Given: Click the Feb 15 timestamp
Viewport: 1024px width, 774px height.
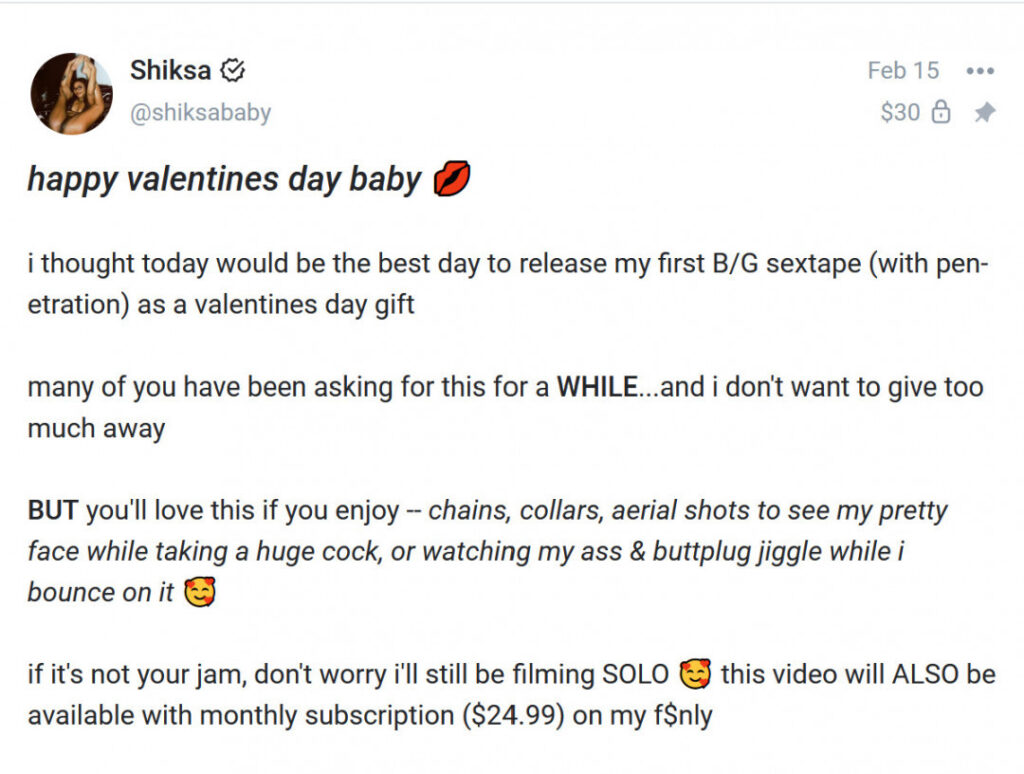Looking at the screenshot, I should click(903, 70).
